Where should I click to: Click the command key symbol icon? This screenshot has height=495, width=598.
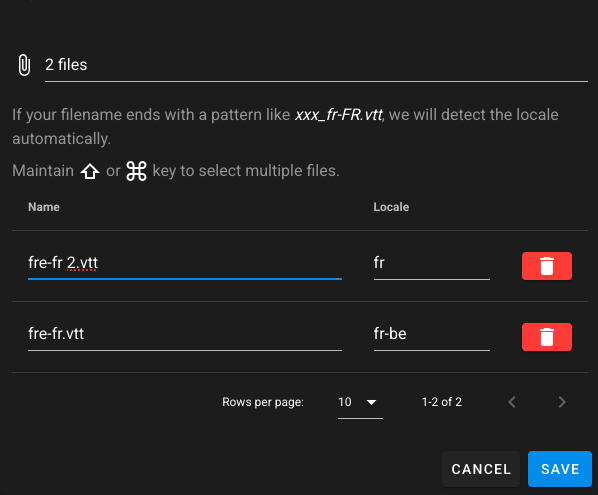coord(137,171)
